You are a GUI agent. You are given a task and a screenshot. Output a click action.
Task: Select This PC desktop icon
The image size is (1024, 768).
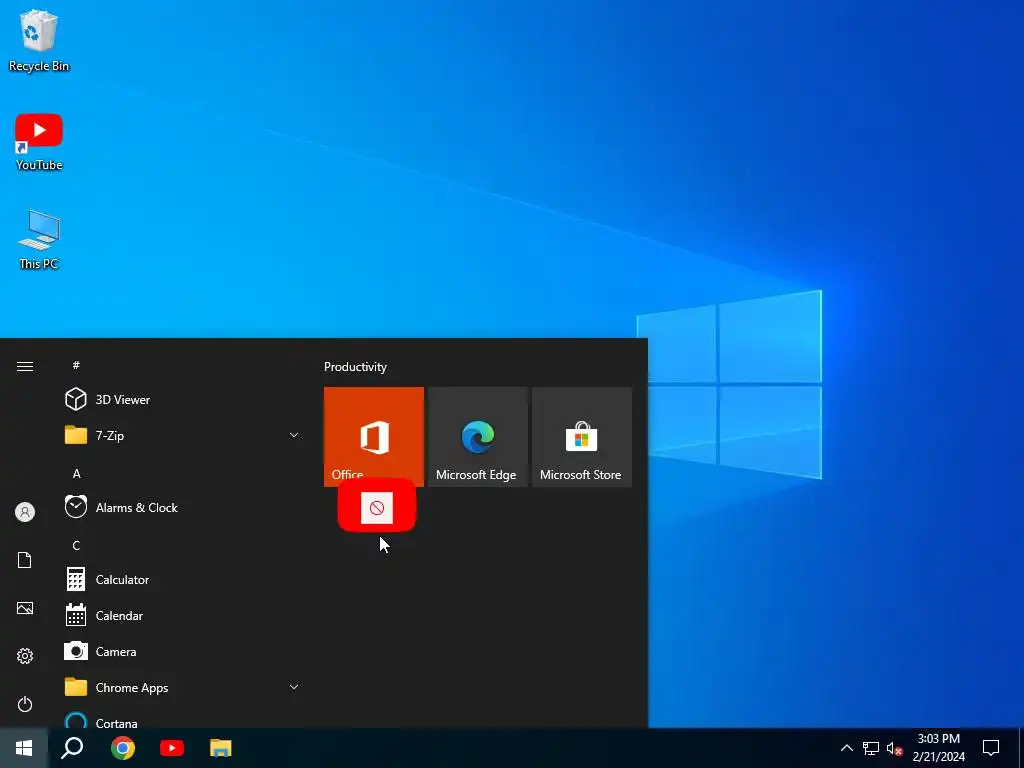pyautogui.click(x=39, y=240)
